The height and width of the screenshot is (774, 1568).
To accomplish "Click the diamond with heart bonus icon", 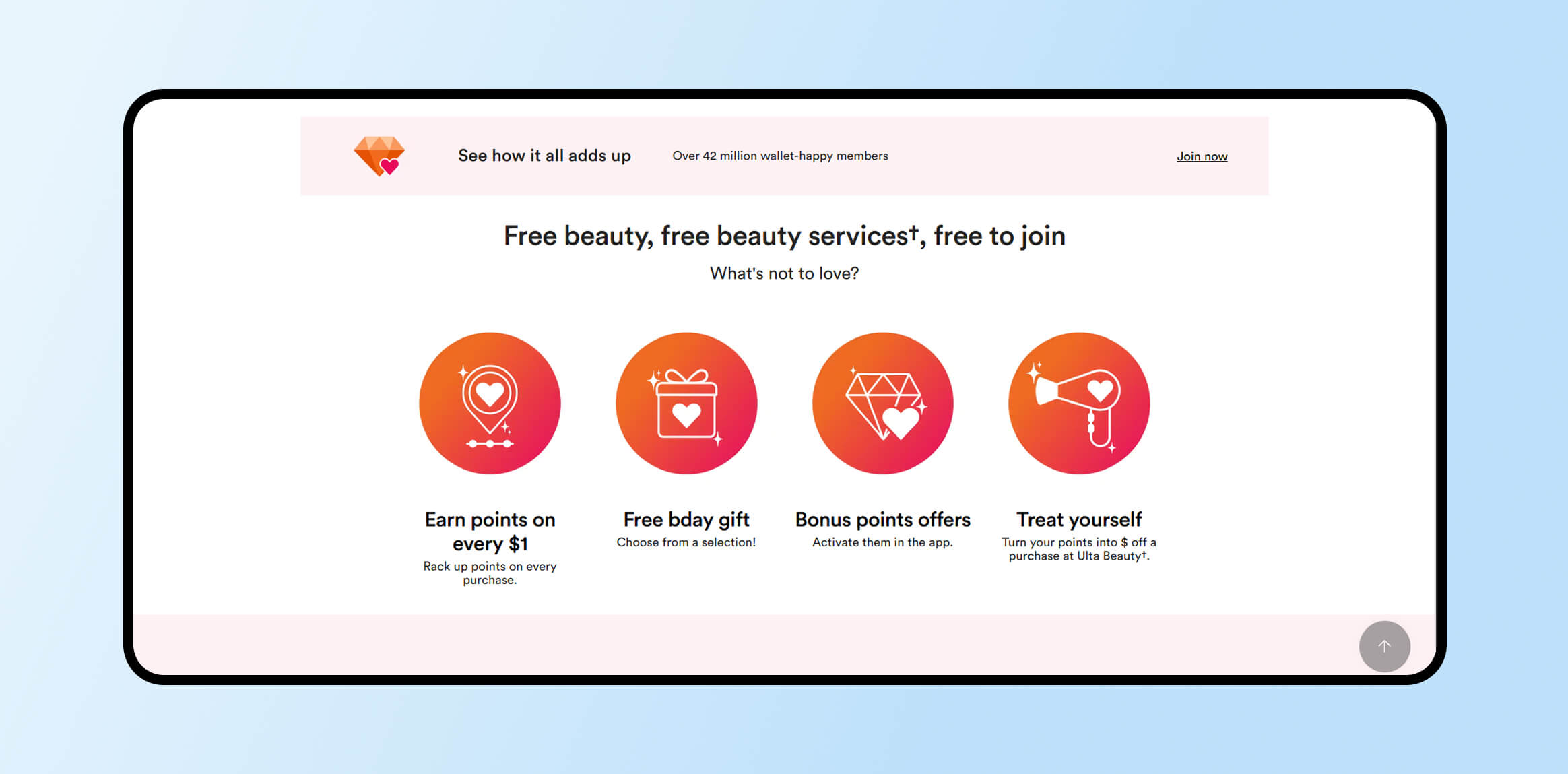I will coord(883,403).
